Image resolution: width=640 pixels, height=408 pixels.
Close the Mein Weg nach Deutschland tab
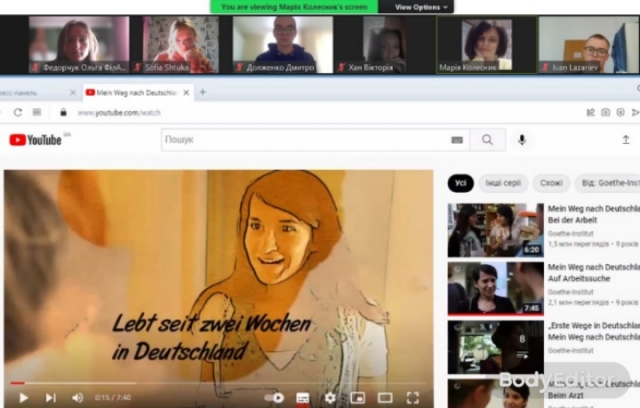[x=186, y=93]
